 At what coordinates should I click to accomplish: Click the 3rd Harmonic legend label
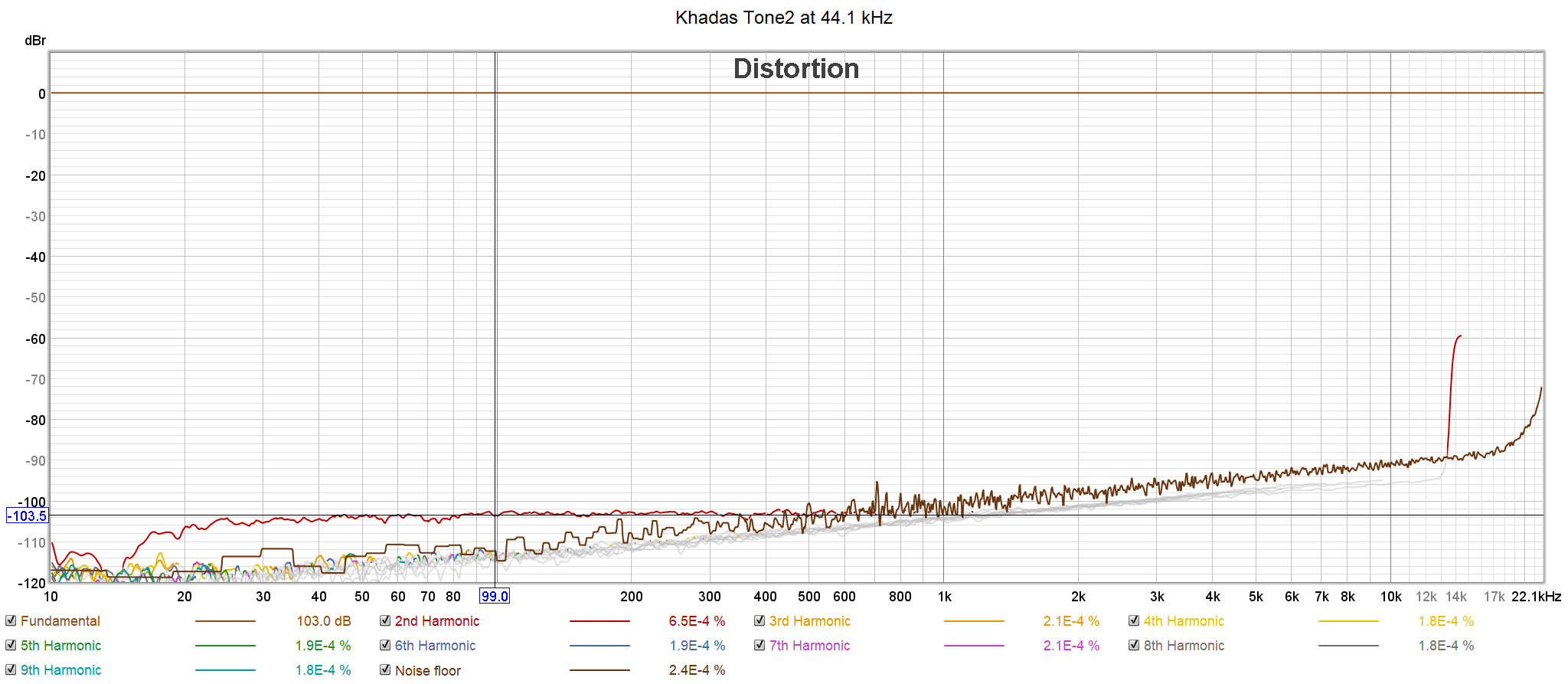[x=810, y=621]
